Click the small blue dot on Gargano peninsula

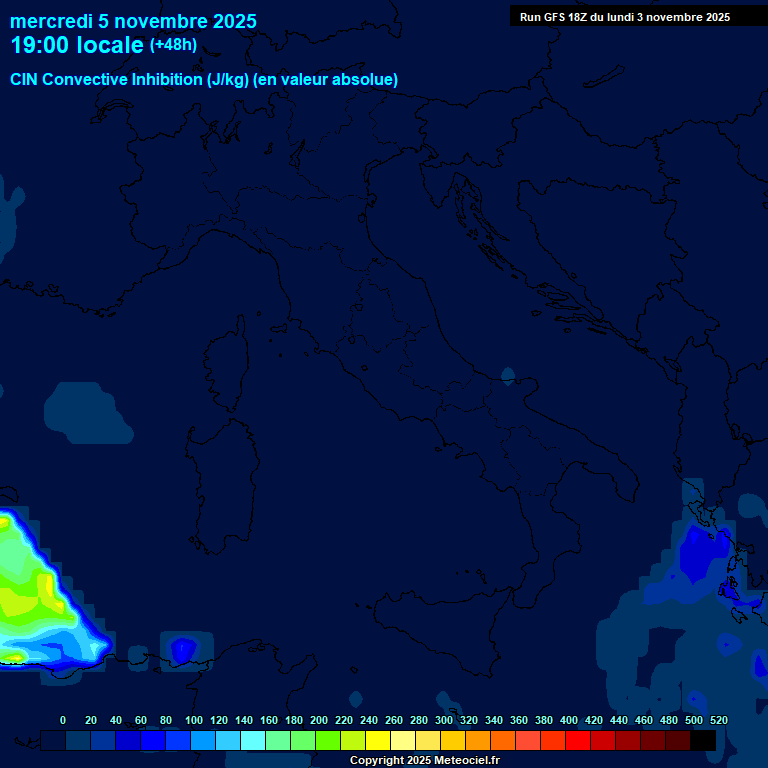pyautogui.click(x=508, y=376)
